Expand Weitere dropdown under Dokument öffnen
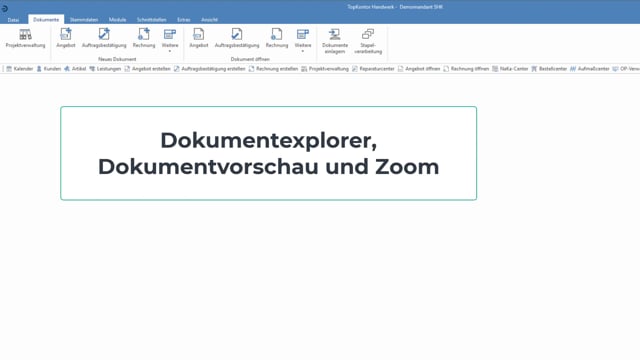The image size is (640, 360). click(303, 40)
